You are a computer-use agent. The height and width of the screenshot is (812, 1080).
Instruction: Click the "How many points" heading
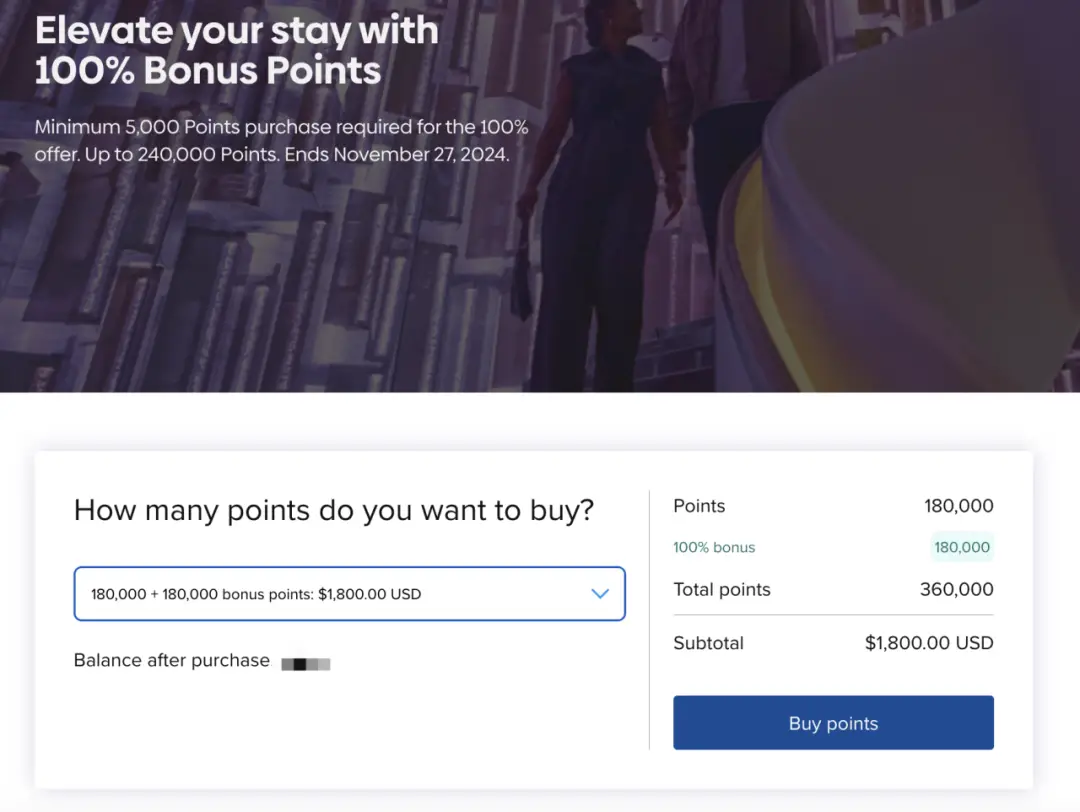click(334, 511)
